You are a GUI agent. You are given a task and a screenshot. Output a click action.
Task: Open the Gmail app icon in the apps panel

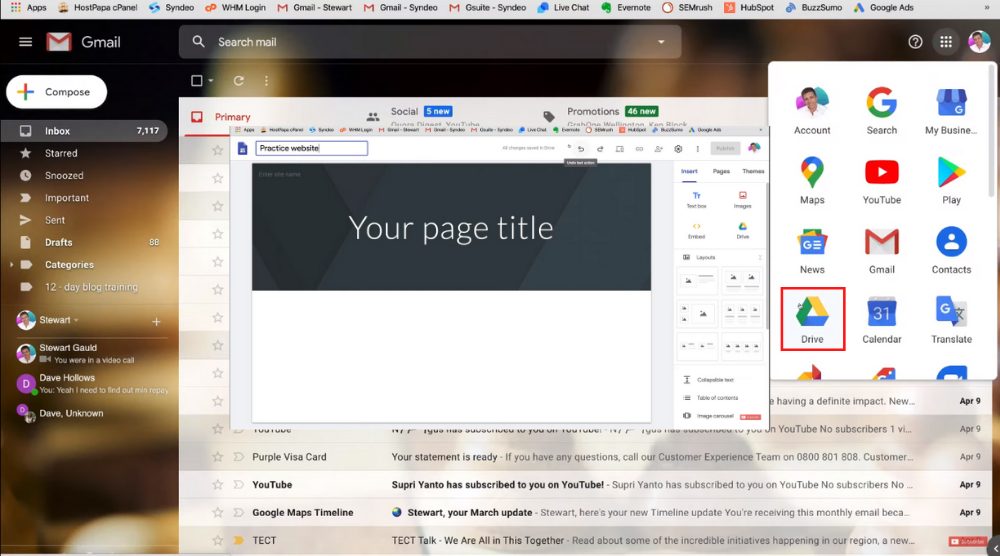(881, 250)
